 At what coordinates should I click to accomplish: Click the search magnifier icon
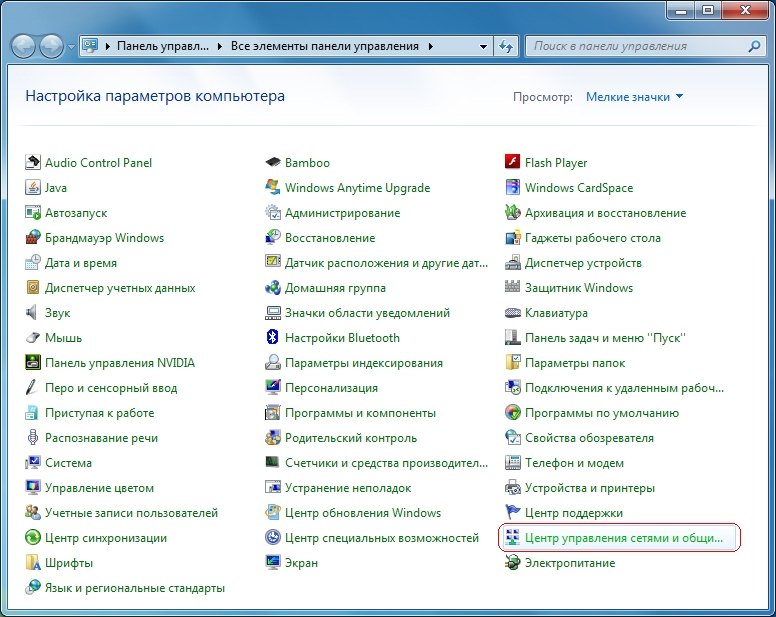click(x=755, y=47)
